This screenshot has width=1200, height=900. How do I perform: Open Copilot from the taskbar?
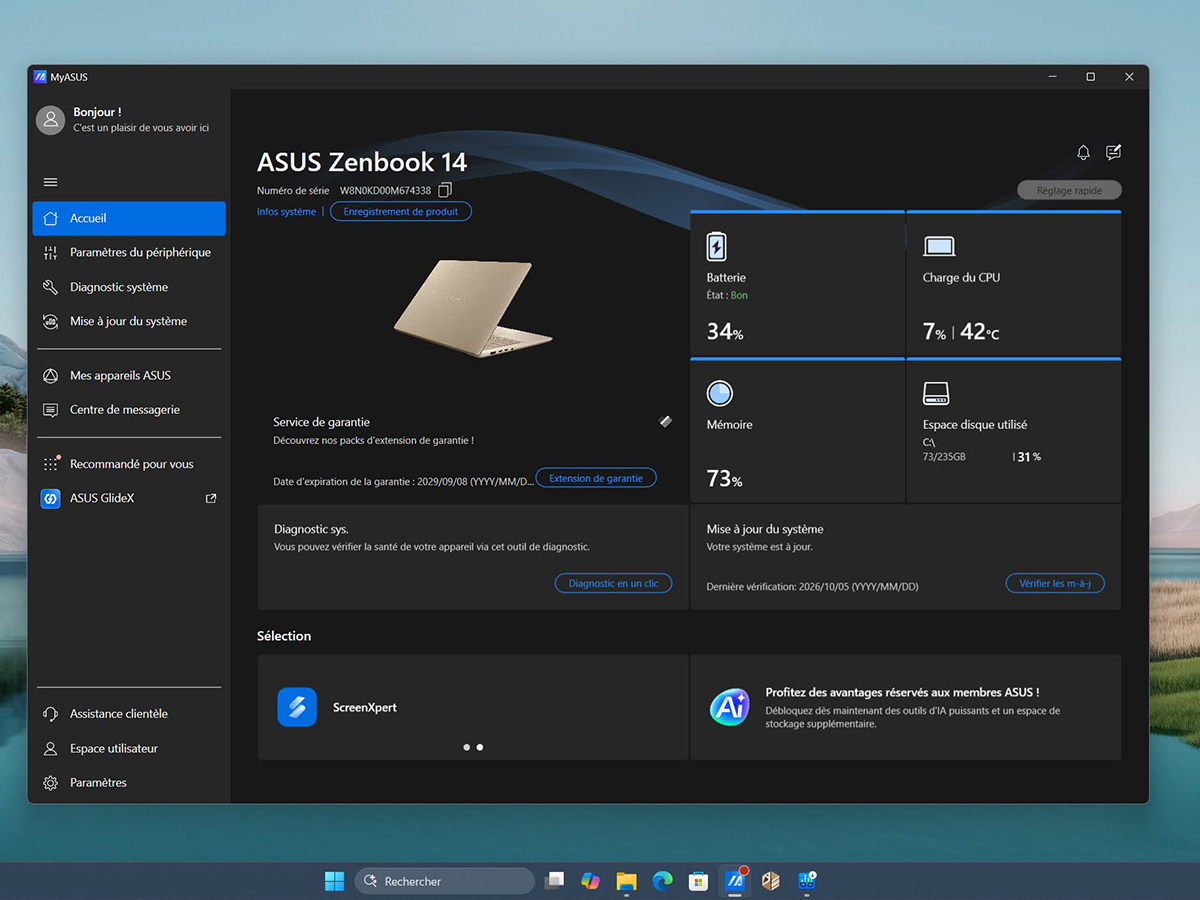tap(590, 881)
